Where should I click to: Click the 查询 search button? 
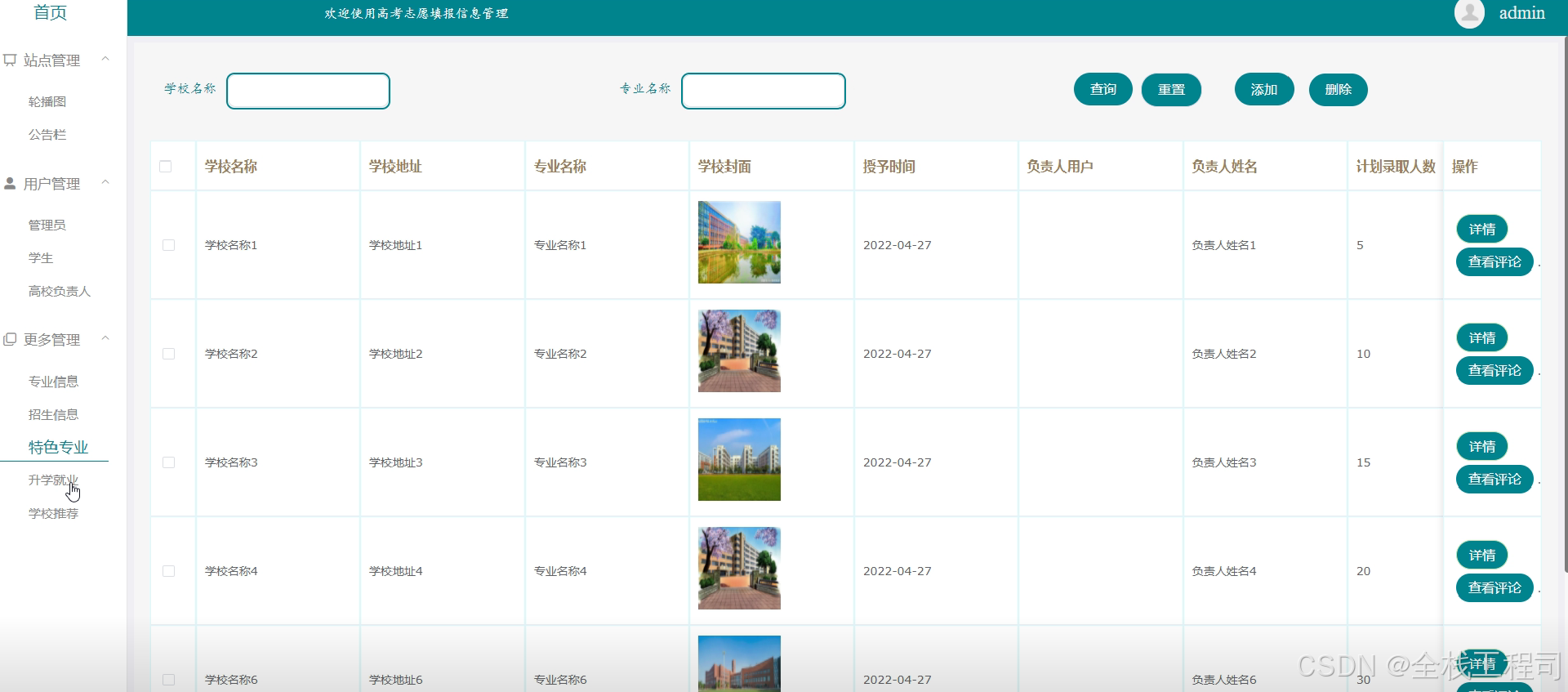[x=1103, y=89]
